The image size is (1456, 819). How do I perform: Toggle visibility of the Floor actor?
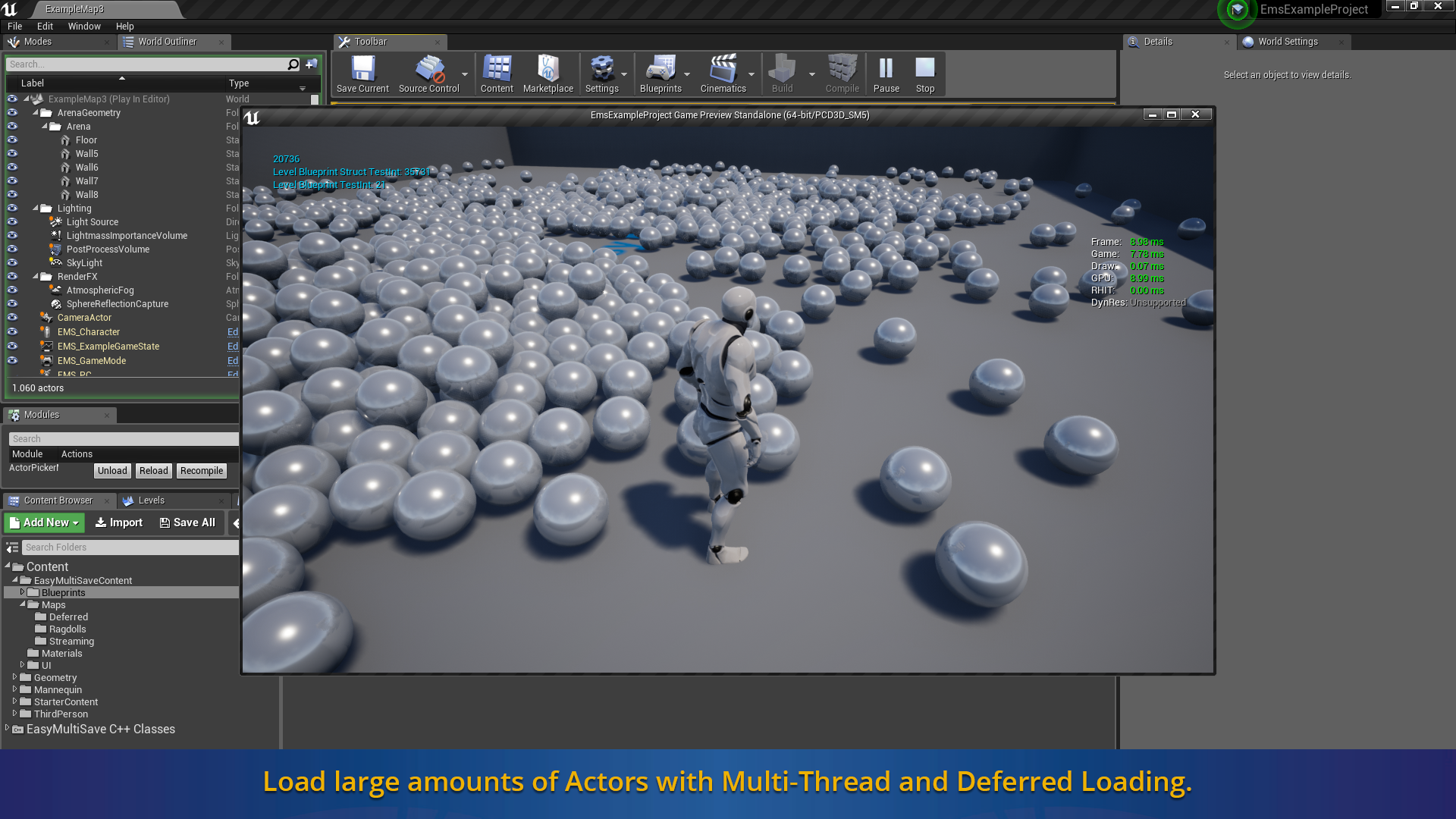tap(12, 140)
